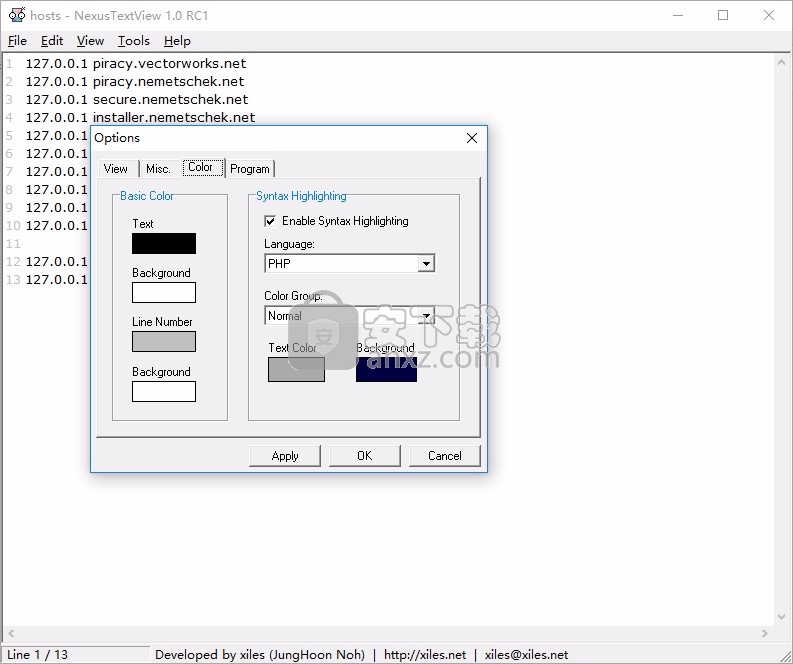
Task: Click line 127.0.0.1 secure.nemetschek.net
Action: pyautogui.click(x=137, y=100)
